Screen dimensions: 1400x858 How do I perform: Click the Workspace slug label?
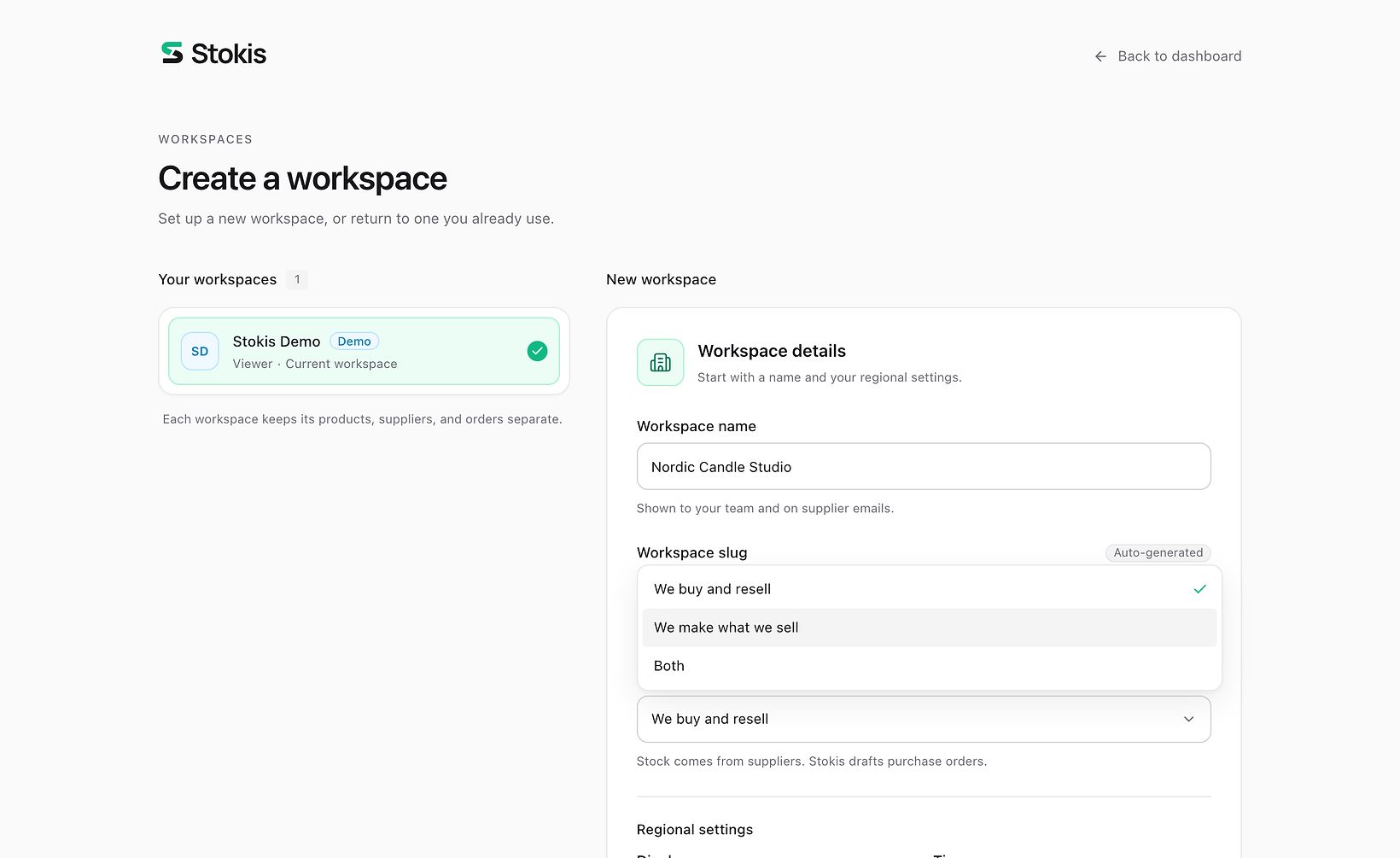pos(692,552)
